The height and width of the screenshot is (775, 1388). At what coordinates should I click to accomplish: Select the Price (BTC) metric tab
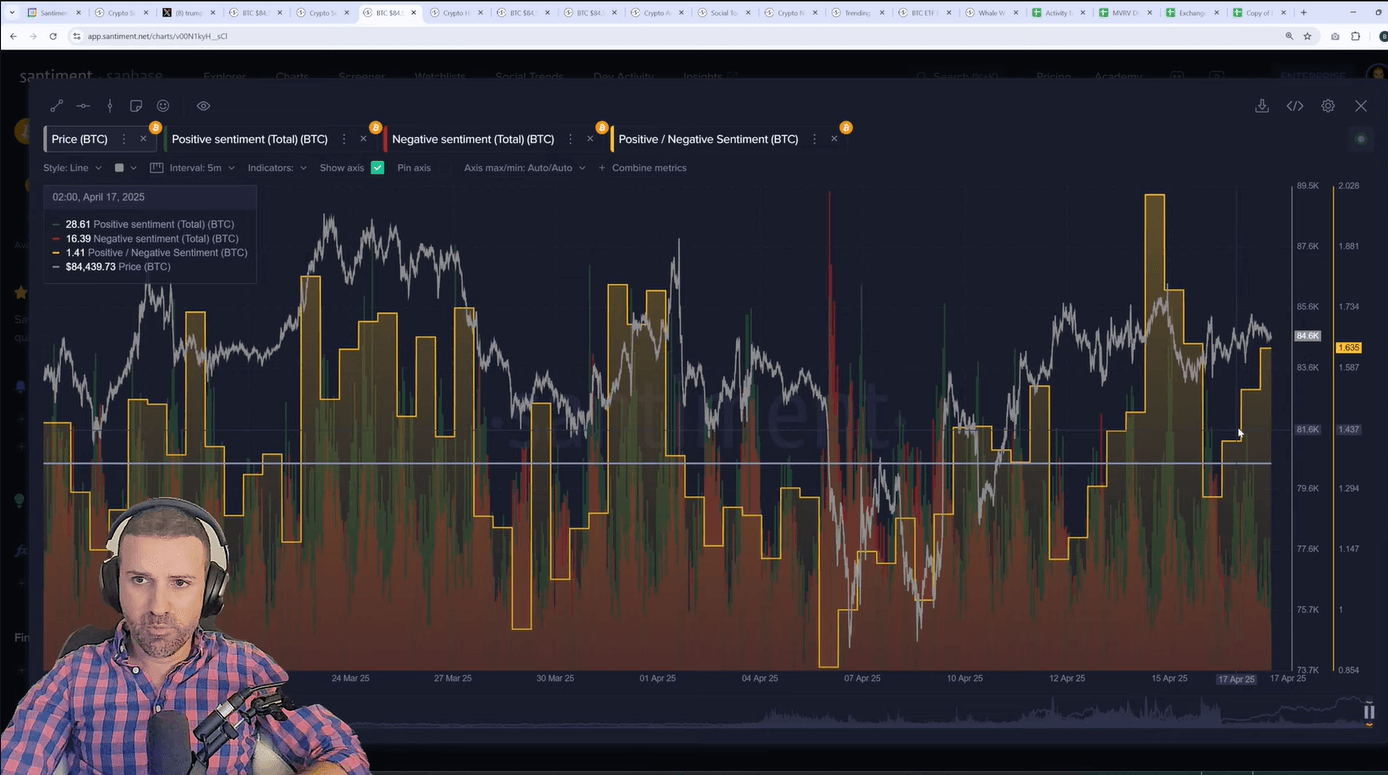click(80, 139)
